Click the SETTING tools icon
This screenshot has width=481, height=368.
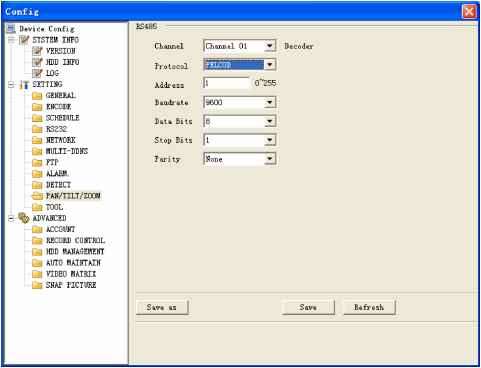24,85
